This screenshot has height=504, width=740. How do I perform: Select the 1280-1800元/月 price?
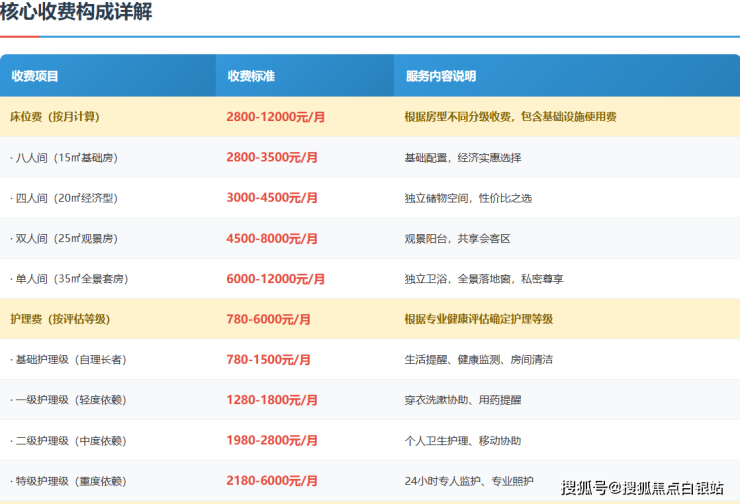[272, 400]
